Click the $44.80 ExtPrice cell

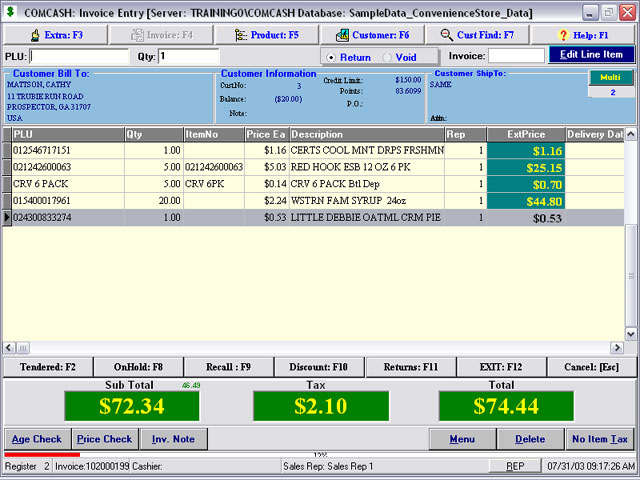click(526, 201)
